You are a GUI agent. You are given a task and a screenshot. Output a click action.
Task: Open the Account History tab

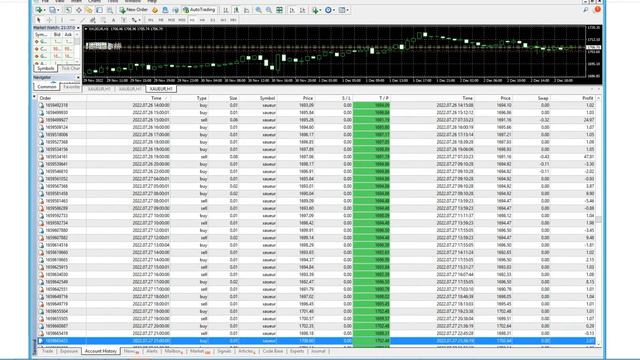101,351
